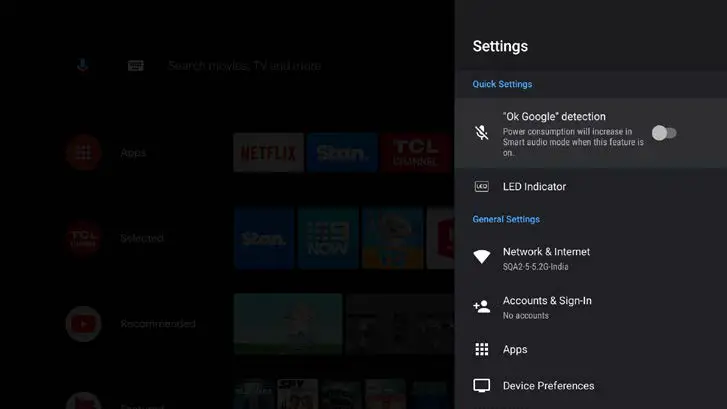Launch the Netflix app tile

pos(268,153)
